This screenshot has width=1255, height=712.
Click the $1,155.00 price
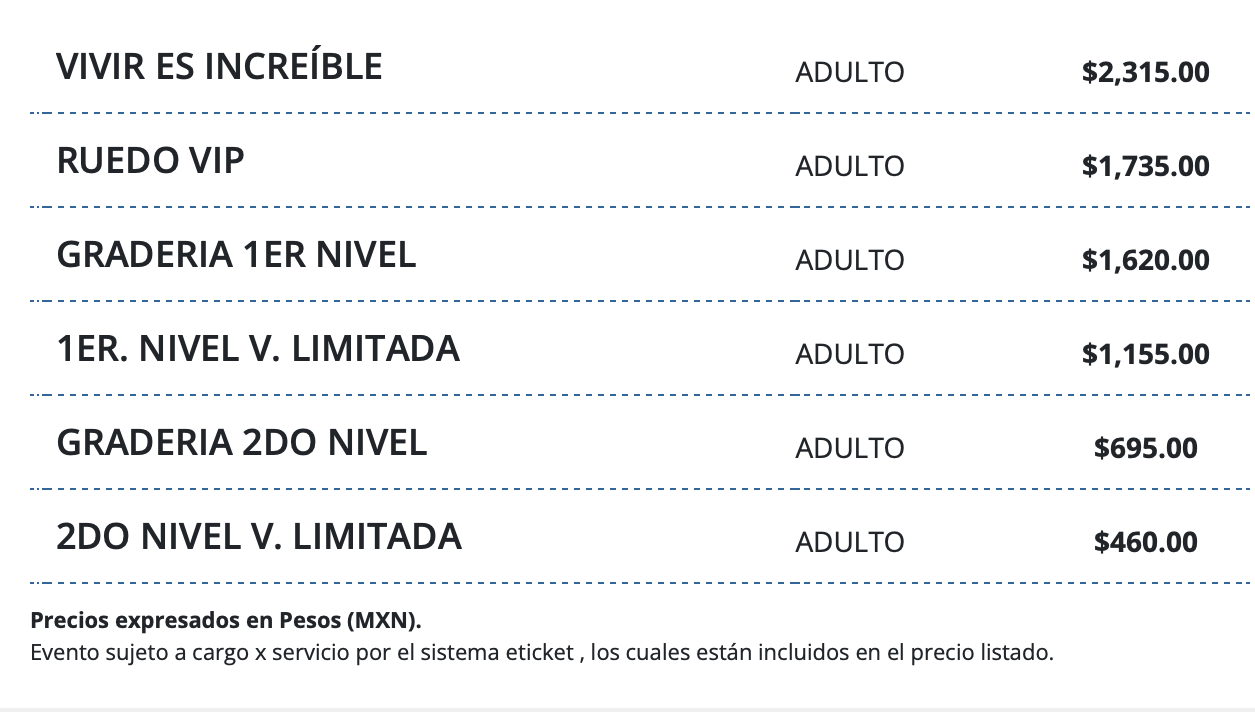pyautogui.click(x=1145, y=354)
